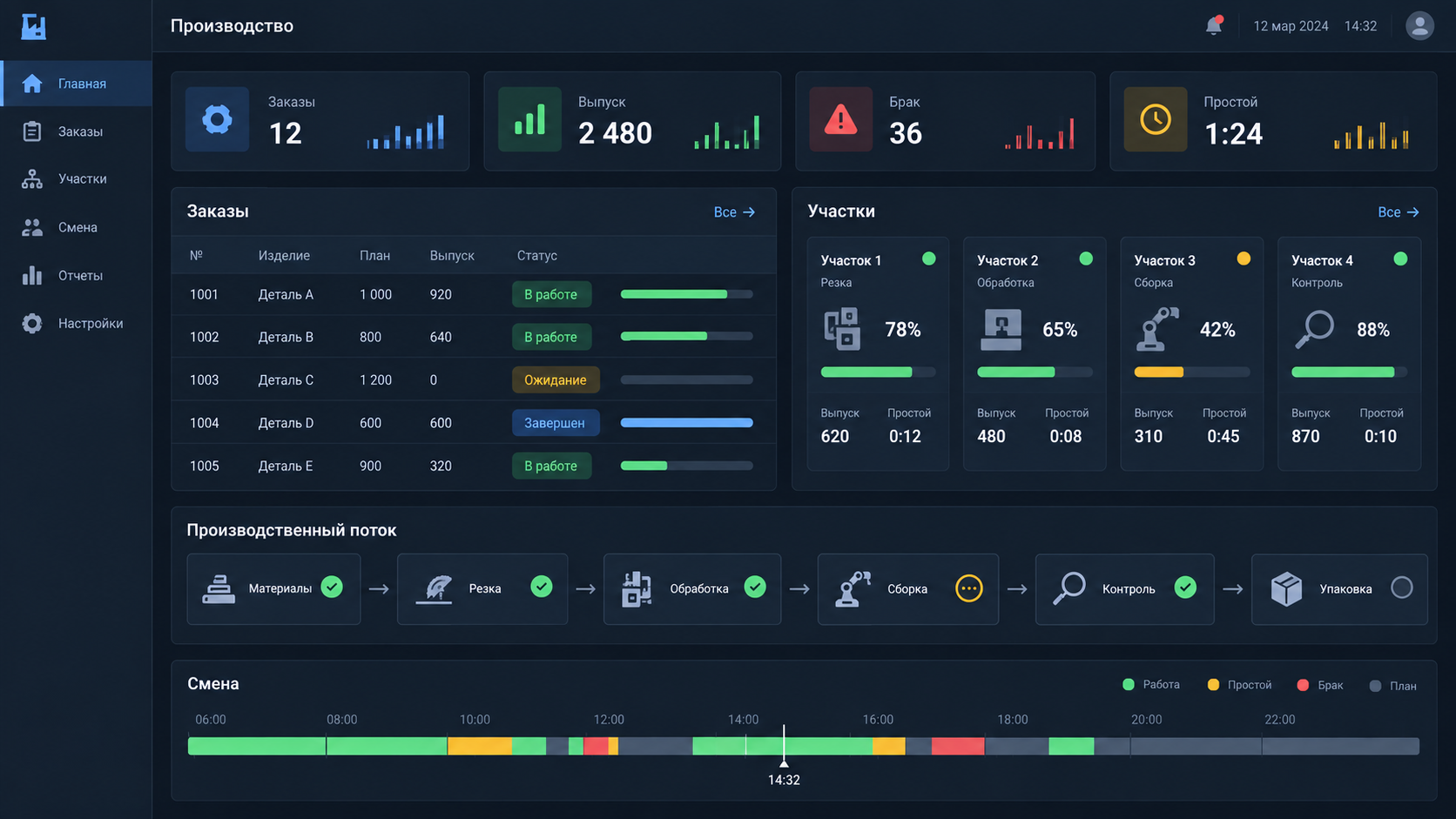Open Главная in the sidebar
The height and width of the screenshot is (819, 1456).
click(x=77, y=84)
